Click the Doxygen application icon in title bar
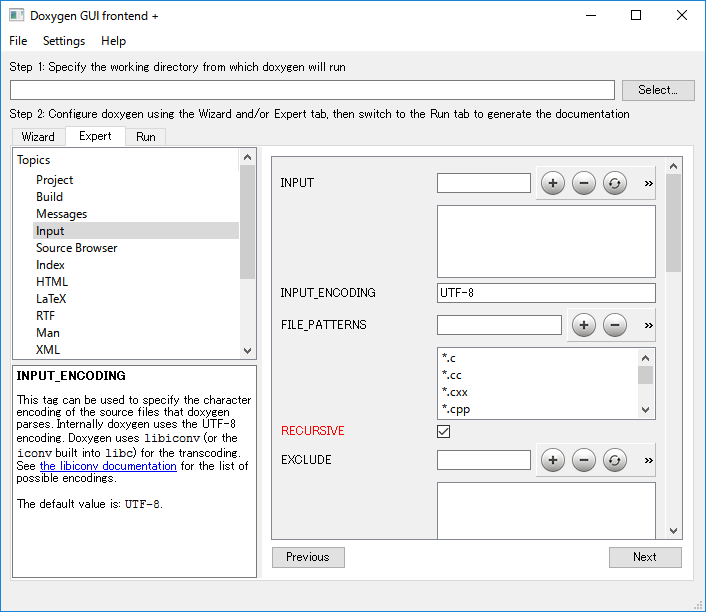 coord(17,15)
